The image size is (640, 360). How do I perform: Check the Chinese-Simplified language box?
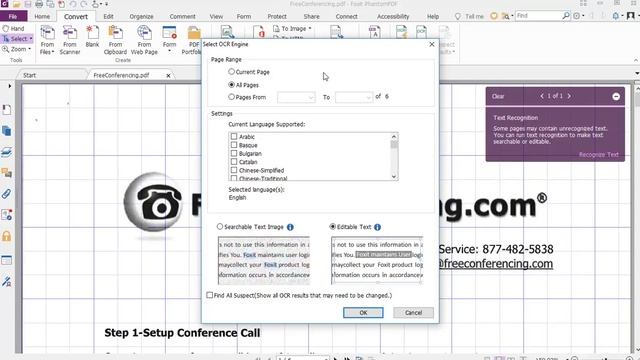point(234,170)
